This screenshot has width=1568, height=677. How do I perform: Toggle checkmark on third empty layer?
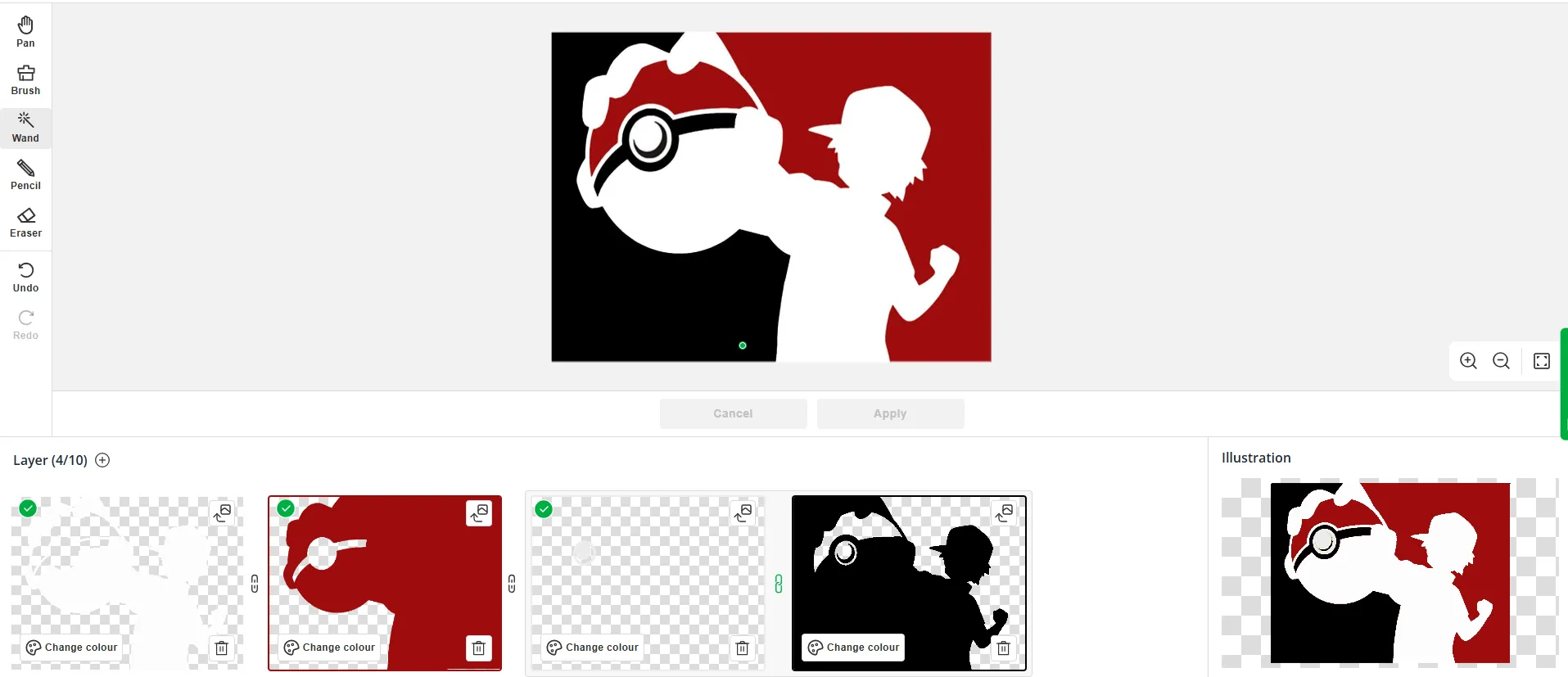(544, 509)
